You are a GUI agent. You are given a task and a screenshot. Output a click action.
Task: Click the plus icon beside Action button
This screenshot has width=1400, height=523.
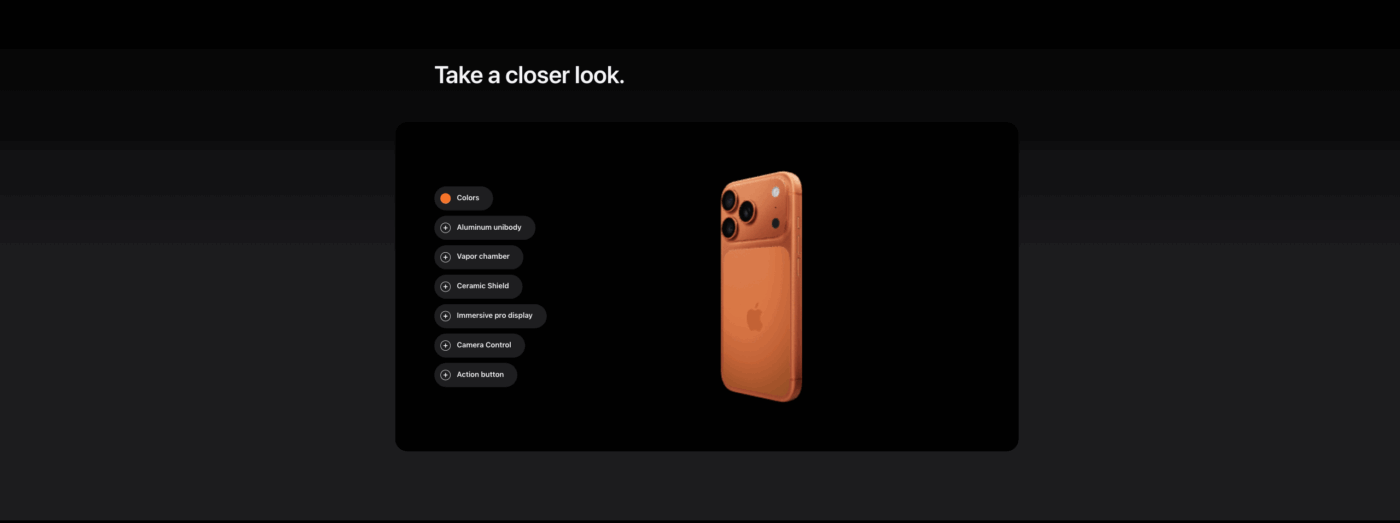pyautogui.click(x=446, y=375)
